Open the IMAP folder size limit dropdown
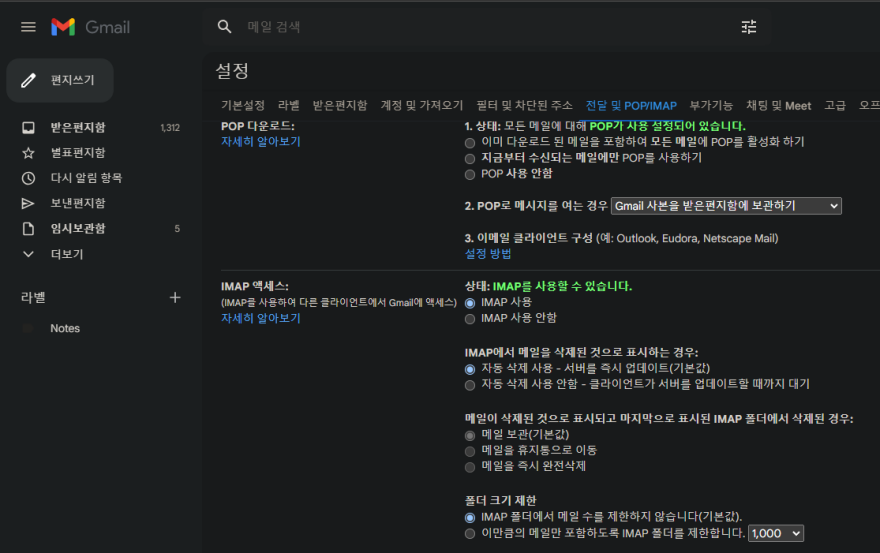The image size is (880, 553). coord(776,533)
